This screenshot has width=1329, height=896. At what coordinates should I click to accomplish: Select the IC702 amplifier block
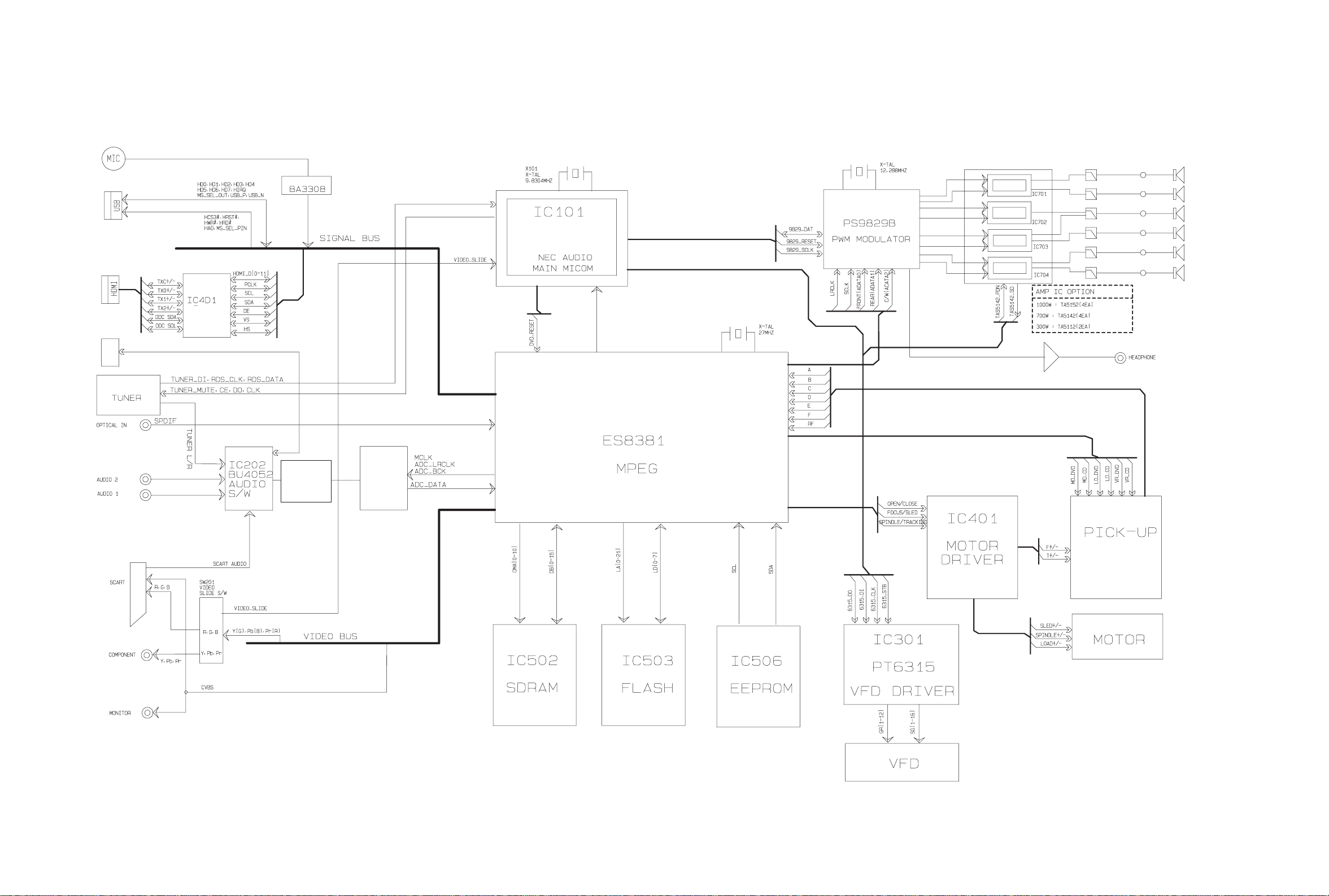click(x=1009, y=213)
